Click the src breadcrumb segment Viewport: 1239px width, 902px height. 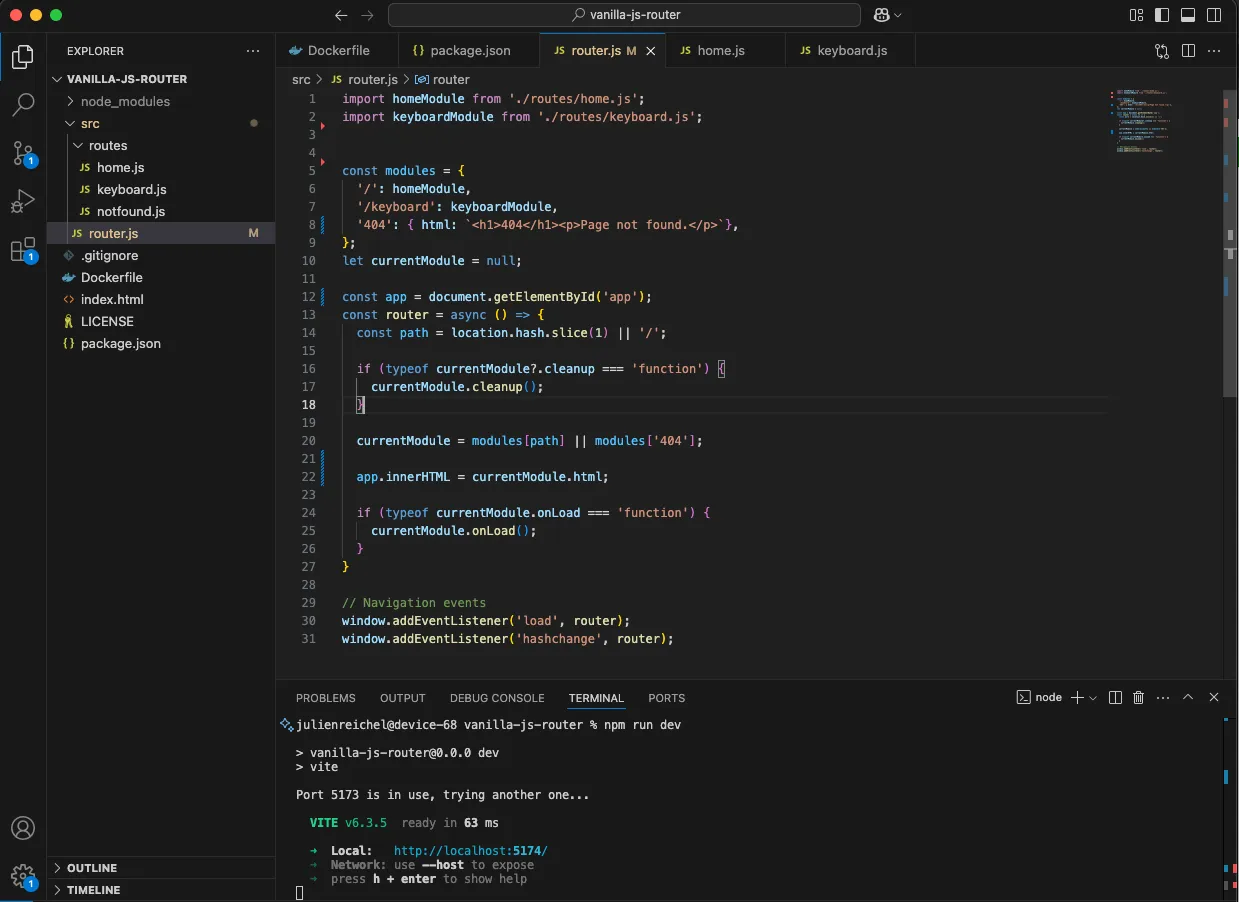[301, 79]
